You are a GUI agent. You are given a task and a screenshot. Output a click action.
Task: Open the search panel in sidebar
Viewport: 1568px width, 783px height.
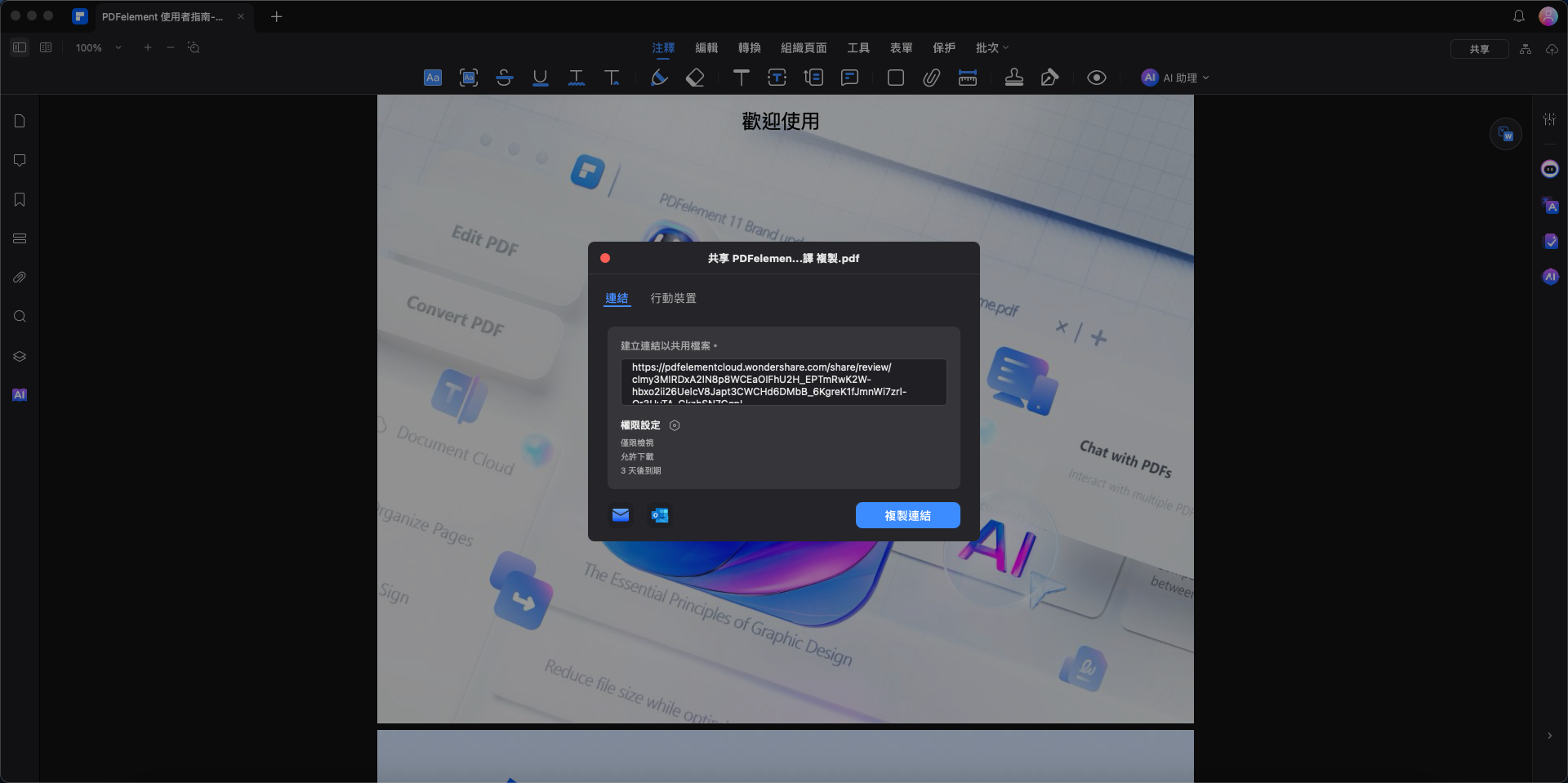click(x=20, y=317)
